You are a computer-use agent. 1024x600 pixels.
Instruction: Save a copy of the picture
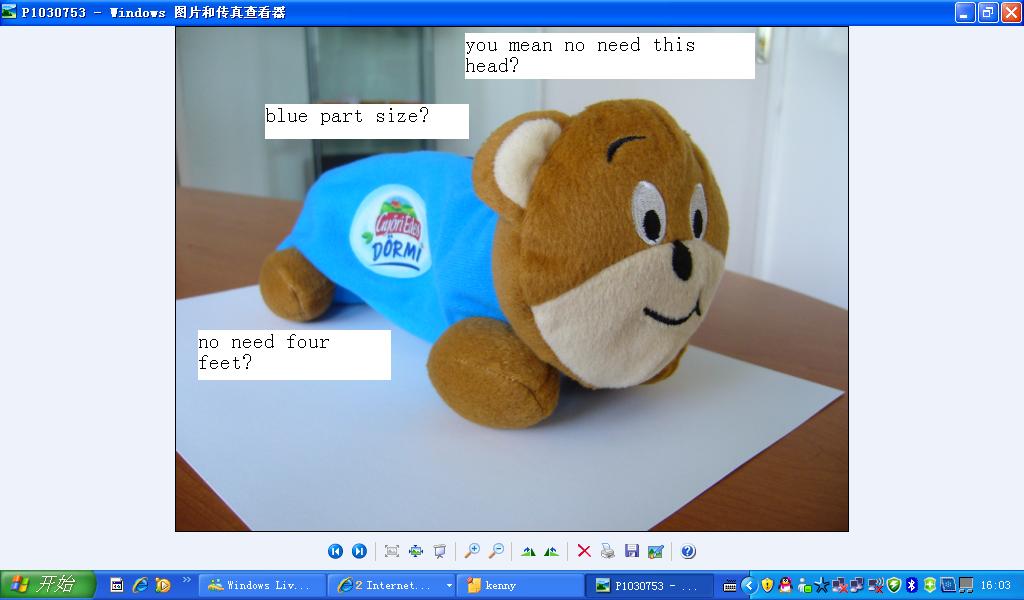tap(631, 551)
